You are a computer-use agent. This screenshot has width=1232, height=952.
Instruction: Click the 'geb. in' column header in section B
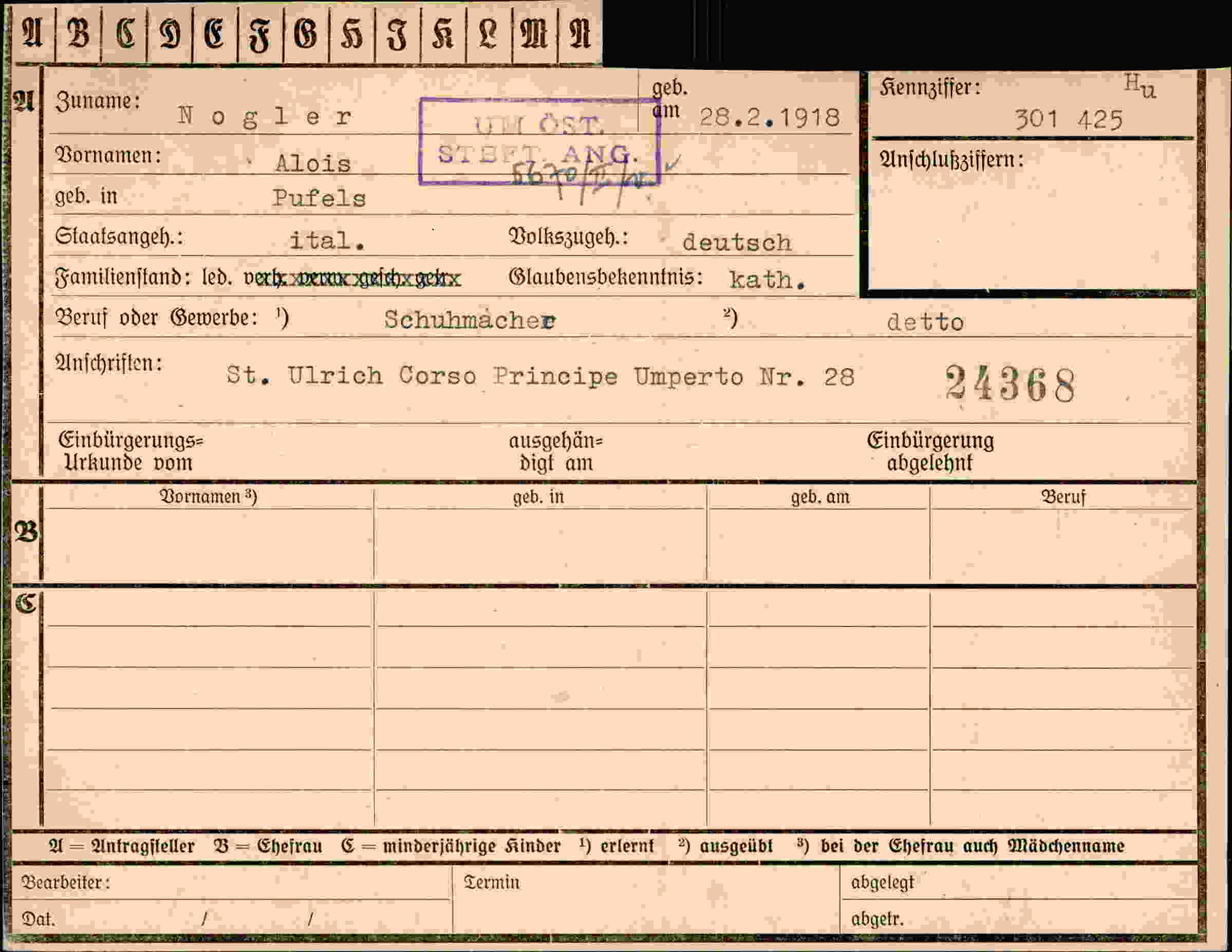click(538, 497)
